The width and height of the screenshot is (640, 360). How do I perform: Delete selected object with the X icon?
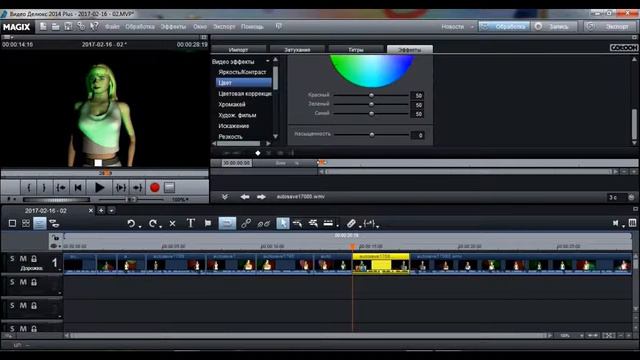click(173, 223)
